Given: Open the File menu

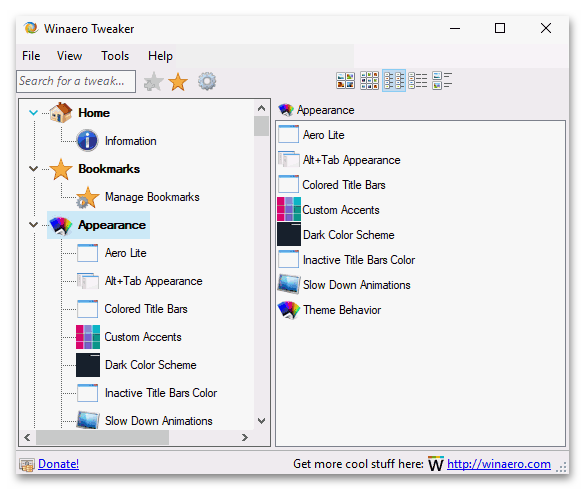Looking at the screenshot, I should click(31, 56).
